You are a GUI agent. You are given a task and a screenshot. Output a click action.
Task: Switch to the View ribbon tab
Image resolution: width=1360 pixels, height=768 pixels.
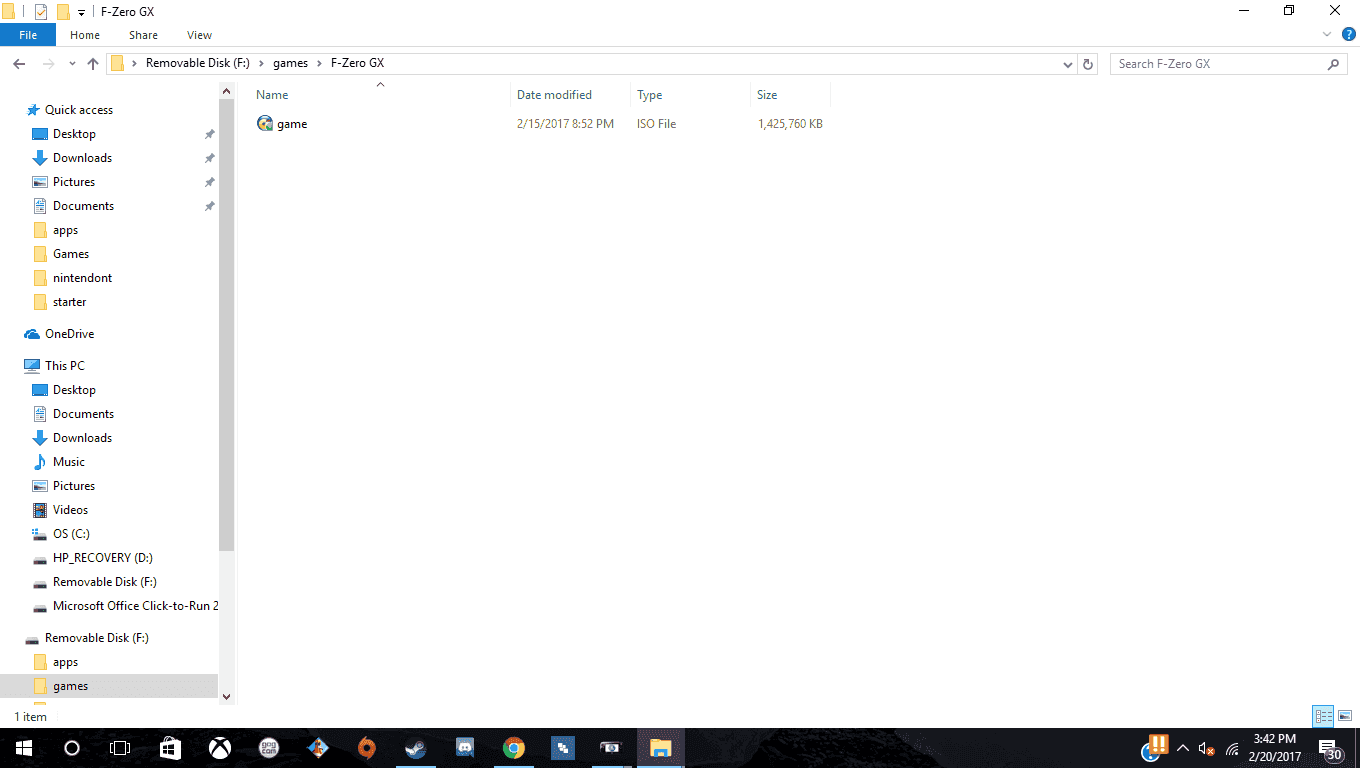(x=200, y=35)
